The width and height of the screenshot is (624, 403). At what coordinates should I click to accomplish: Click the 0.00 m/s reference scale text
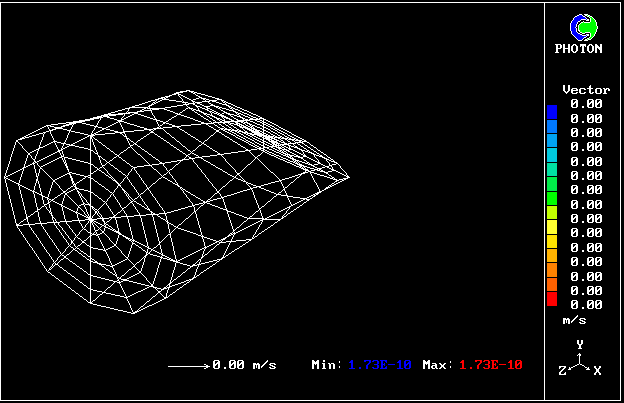pos(244,365)
